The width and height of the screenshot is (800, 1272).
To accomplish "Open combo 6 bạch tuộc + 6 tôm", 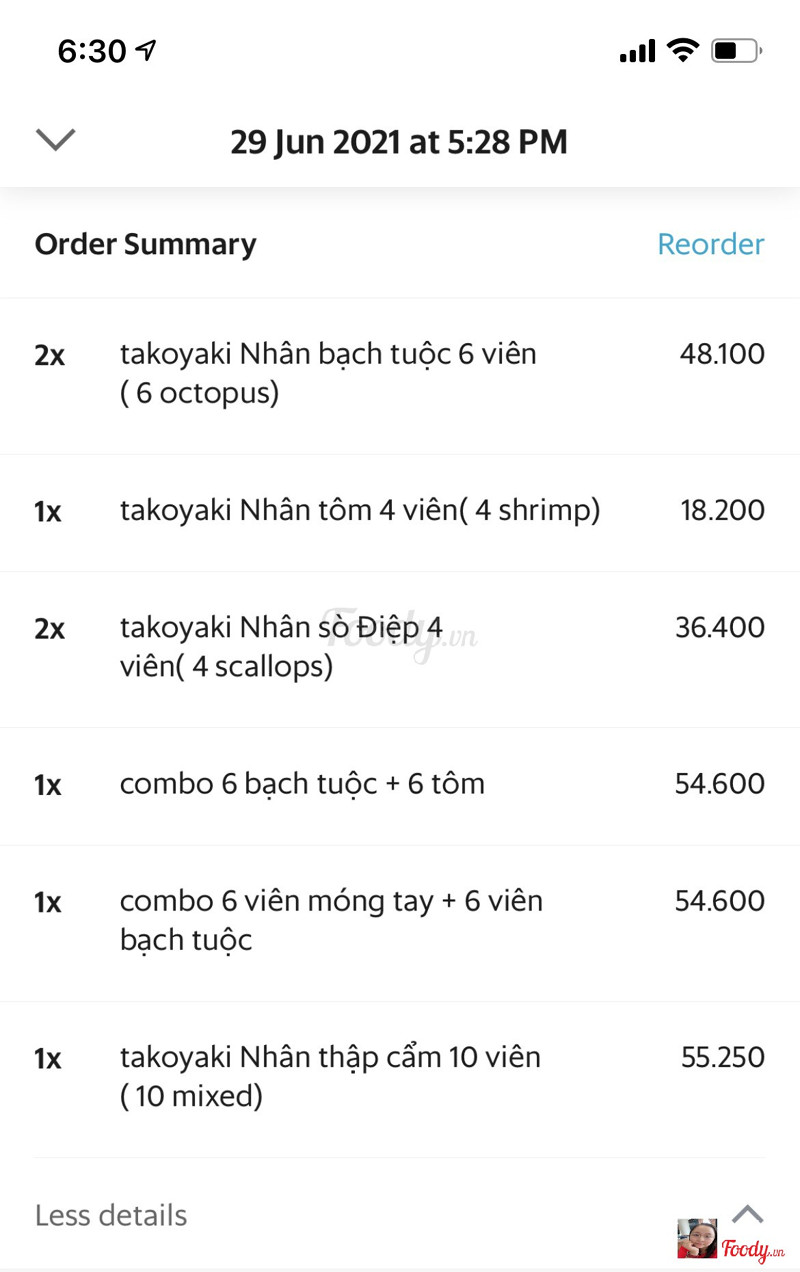I will tap(400, 785).
